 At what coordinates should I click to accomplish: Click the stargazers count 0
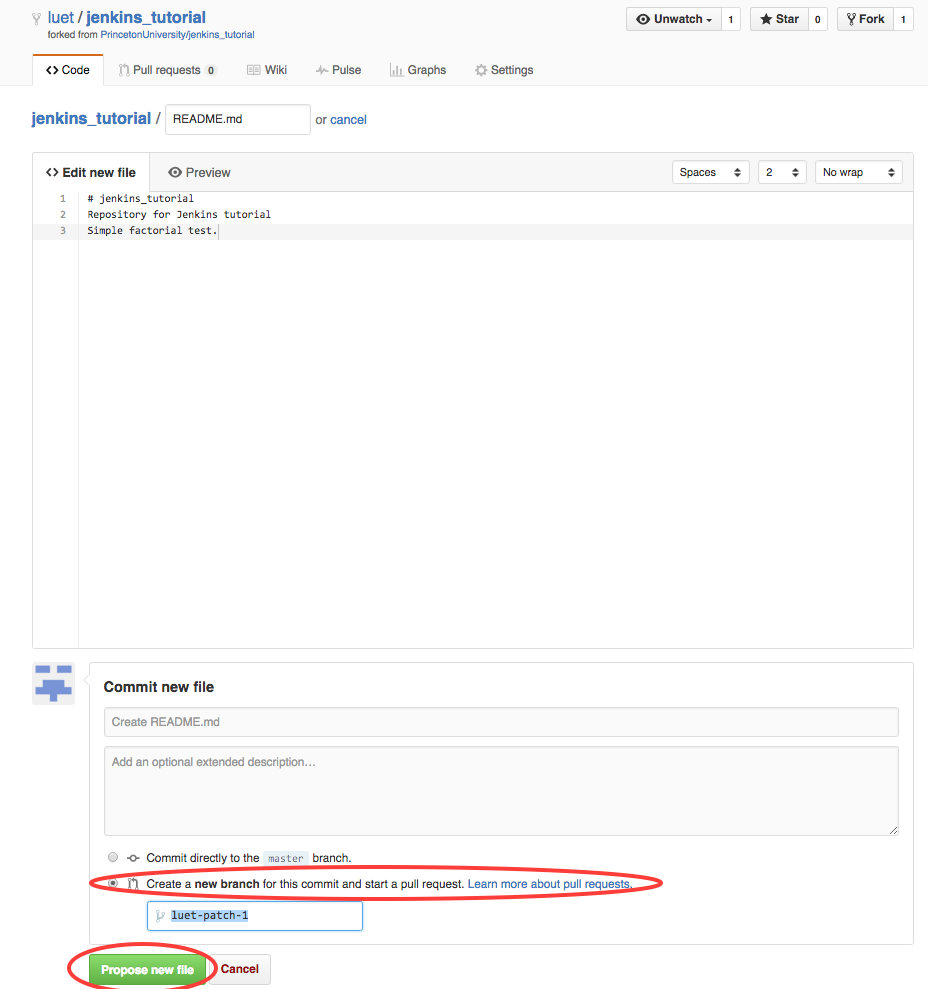(x=818, y=19)
